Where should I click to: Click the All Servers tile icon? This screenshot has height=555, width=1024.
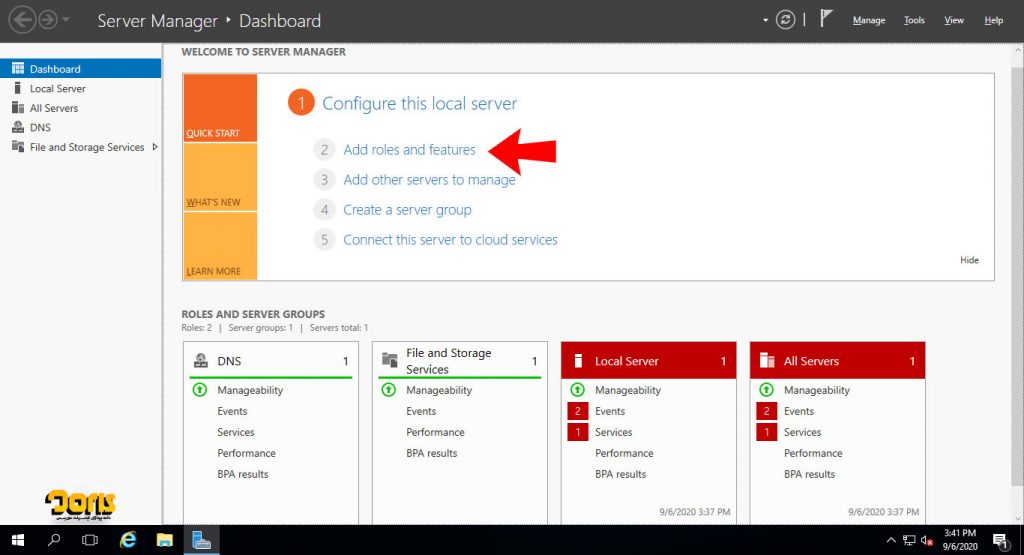(767, 360)
